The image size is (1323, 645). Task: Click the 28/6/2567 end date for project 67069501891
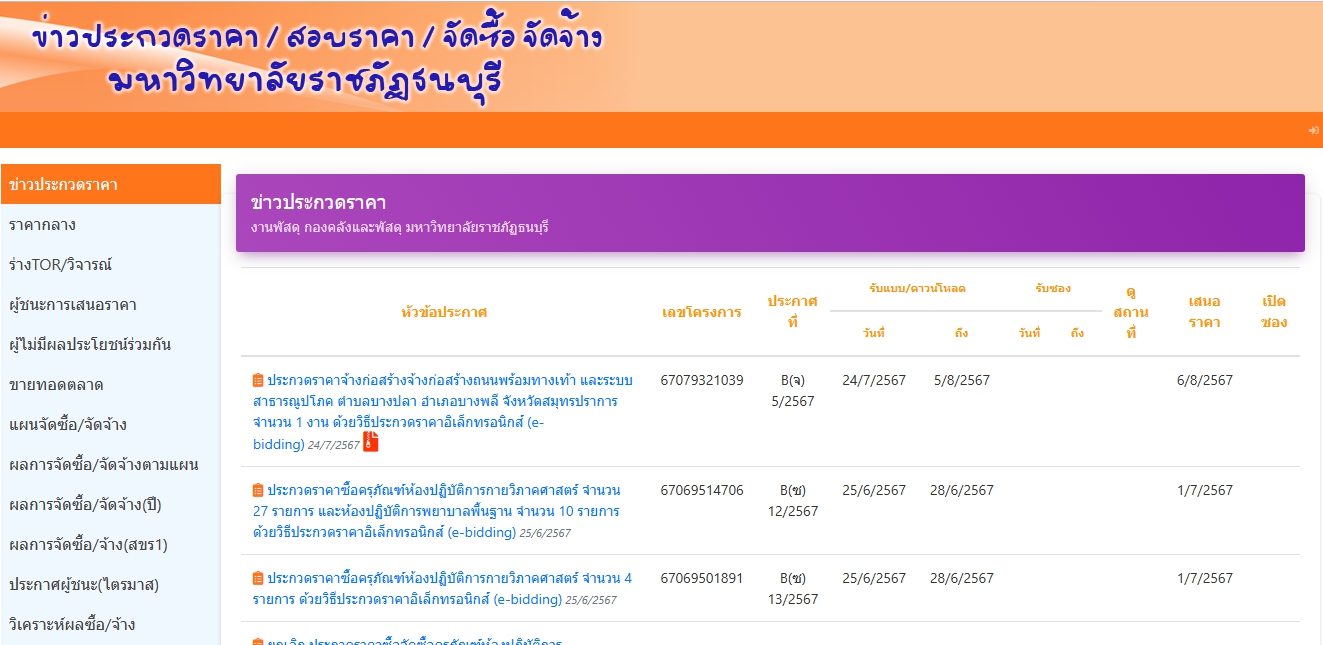[962, 578]
